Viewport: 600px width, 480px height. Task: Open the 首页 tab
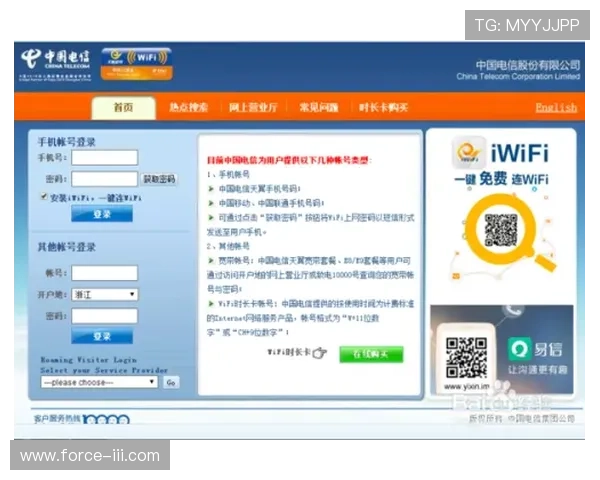123,108
